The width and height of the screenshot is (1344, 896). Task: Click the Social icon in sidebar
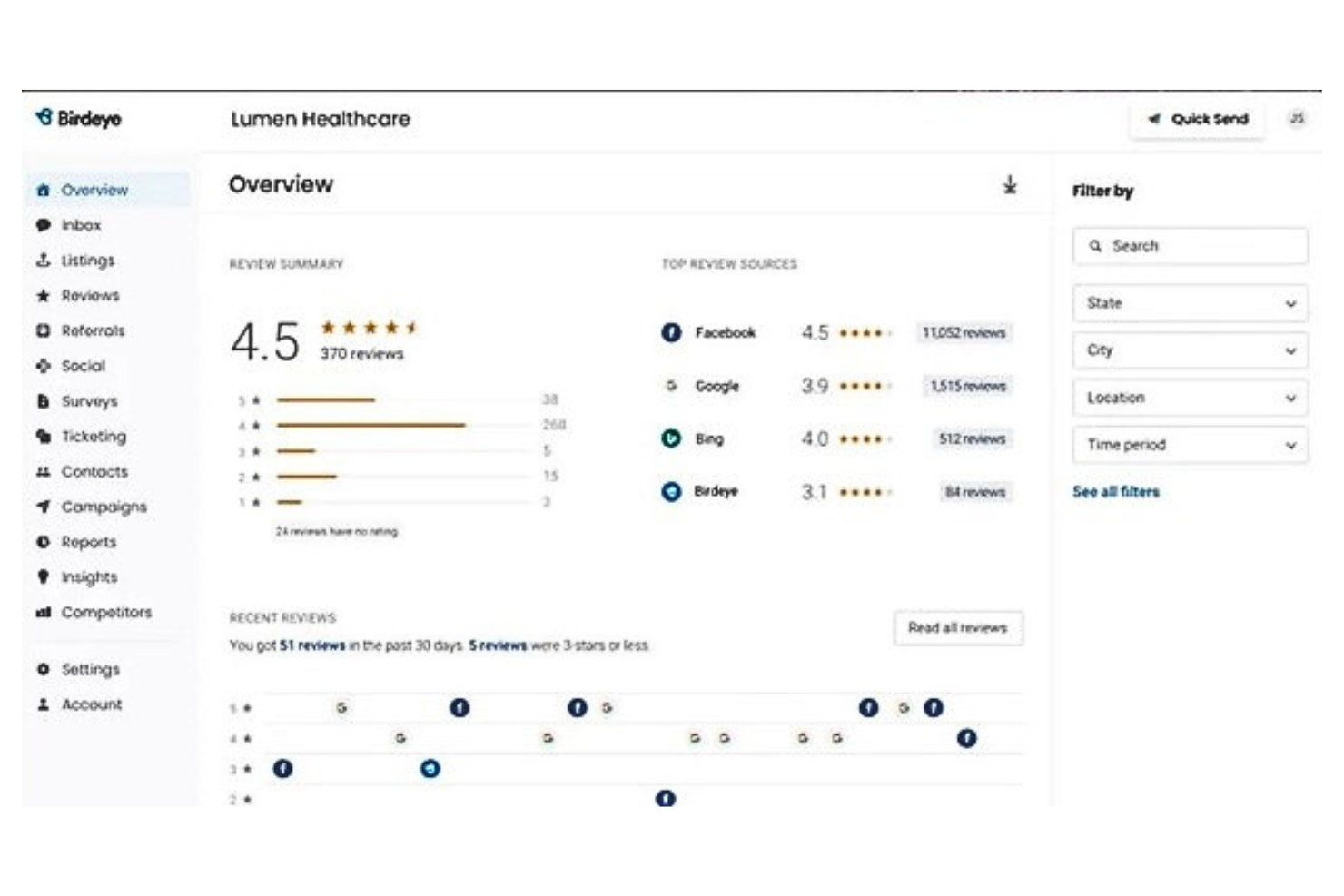pos(43,366)
